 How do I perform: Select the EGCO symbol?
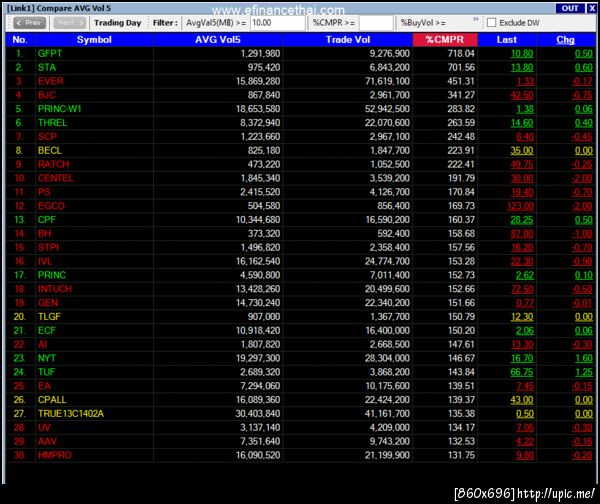point(51,206)
